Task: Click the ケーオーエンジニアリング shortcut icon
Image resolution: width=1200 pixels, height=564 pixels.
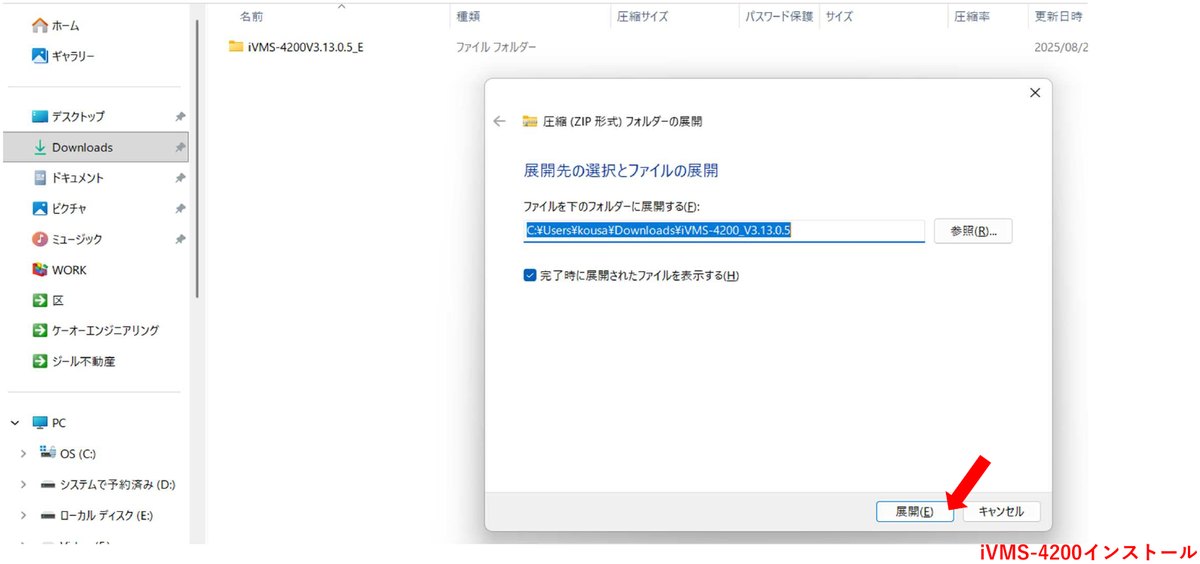Action: [40, 330]
